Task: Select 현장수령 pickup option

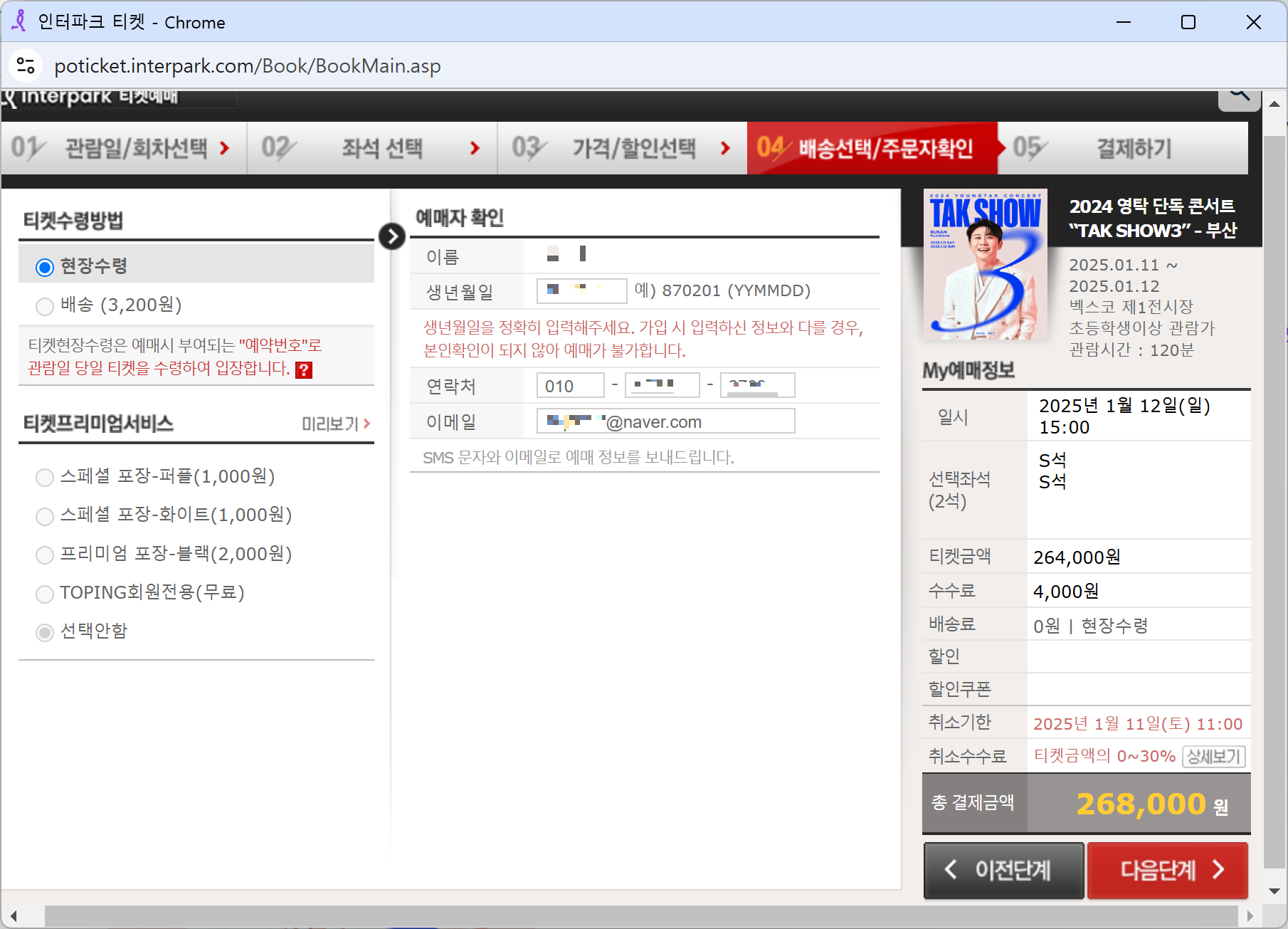Action: [x=45, y=267]
